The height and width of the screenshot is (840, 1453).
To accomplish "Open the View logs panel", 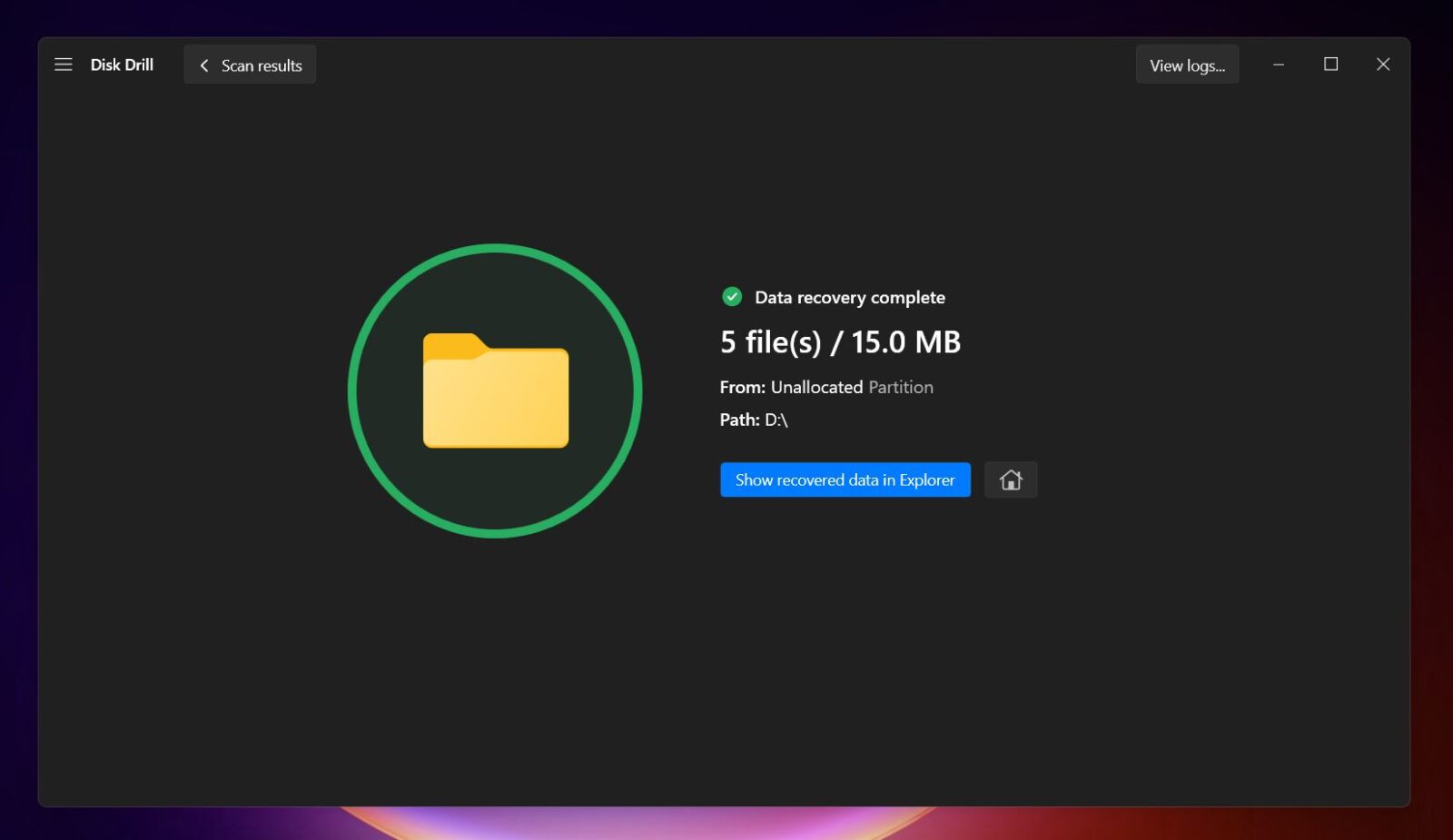I will tap(1187, 64).
